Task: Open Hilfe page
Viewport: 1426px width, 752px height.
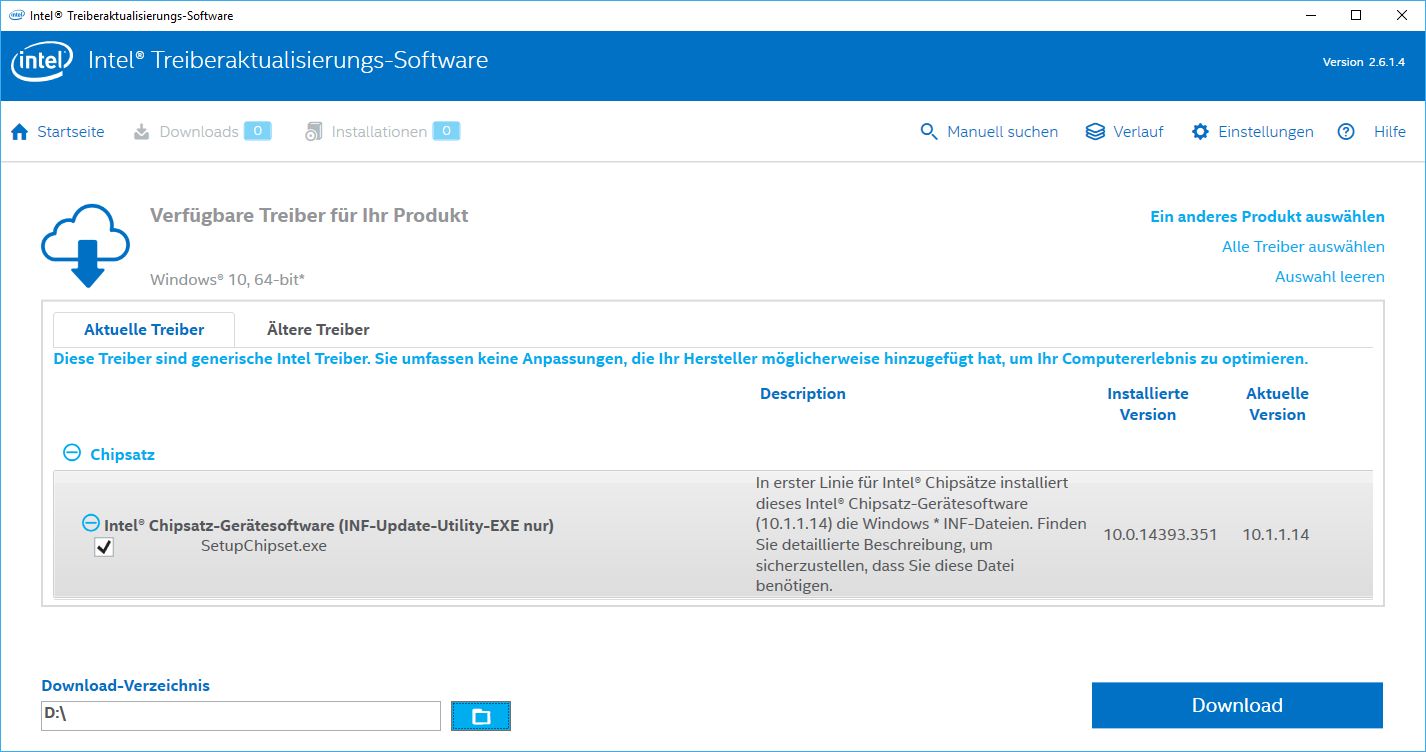Action: [1390, 132]
